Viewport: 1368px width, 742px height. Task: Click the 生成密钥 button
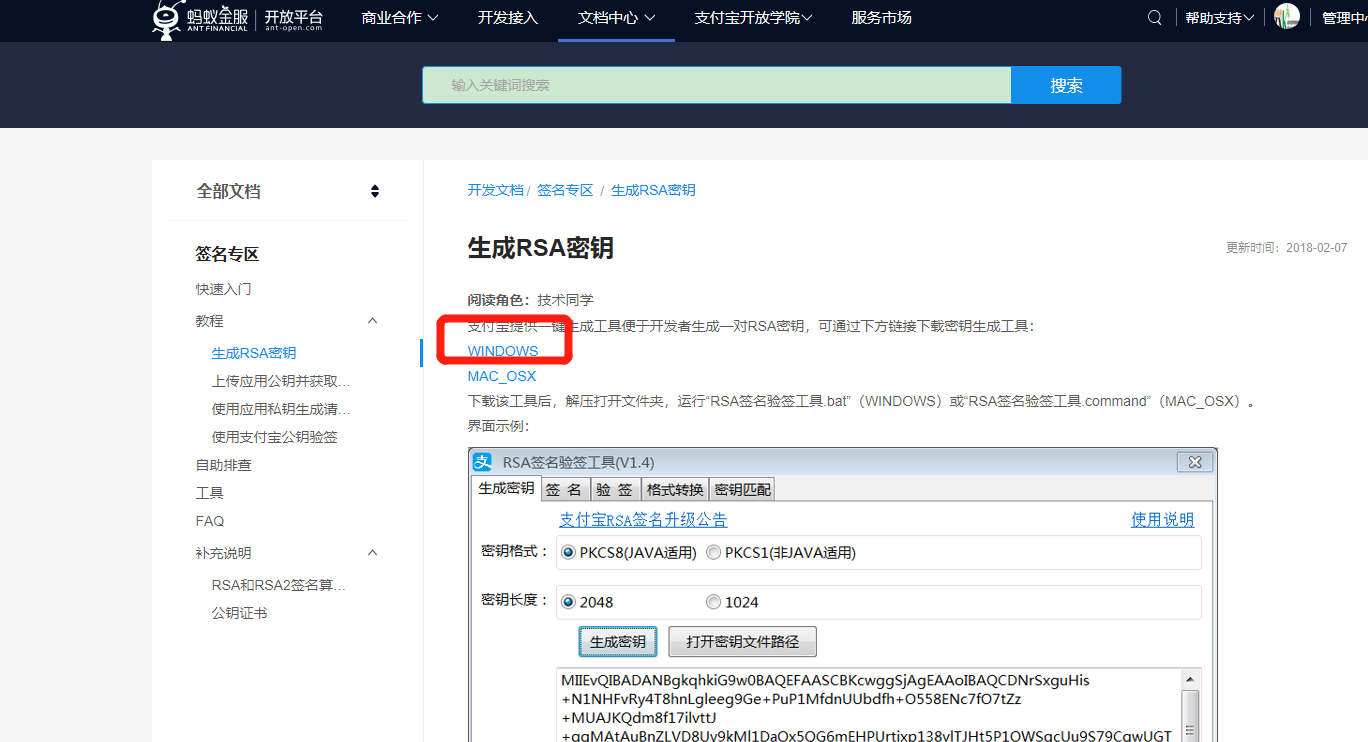tap(617, 642)
